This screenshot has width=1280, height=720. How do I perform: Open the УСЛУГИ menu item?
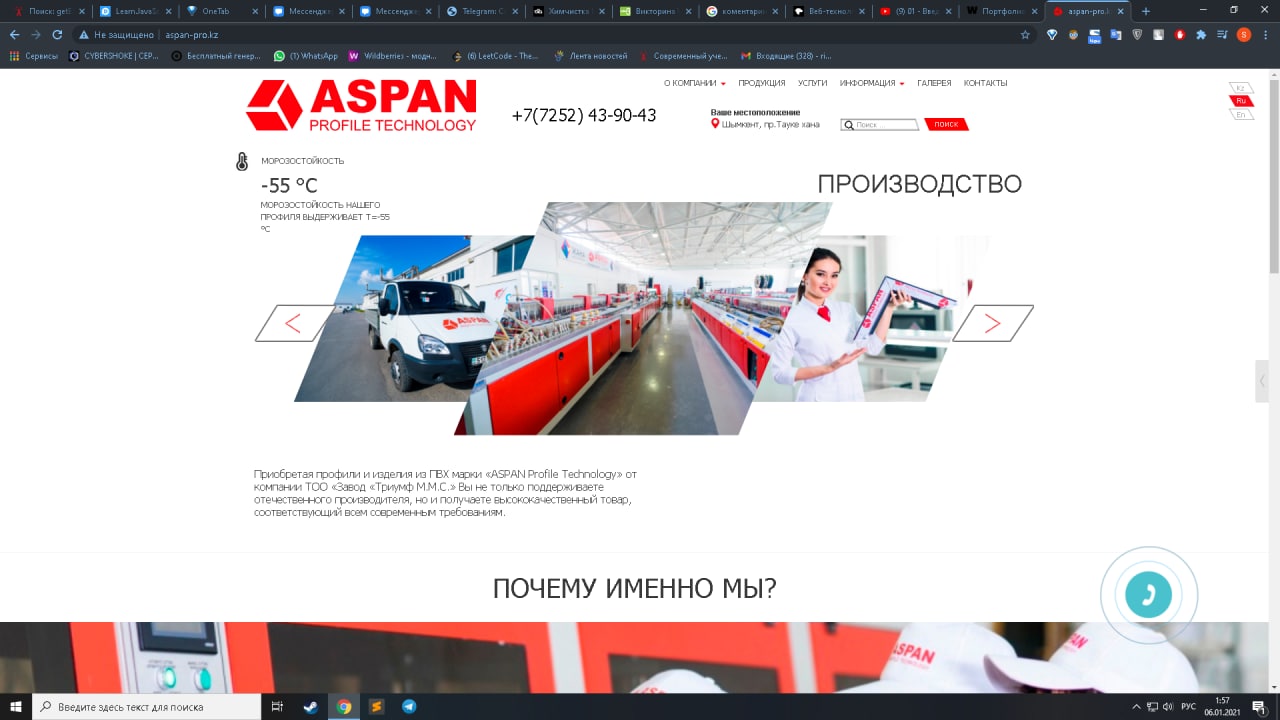coord(813,83)
